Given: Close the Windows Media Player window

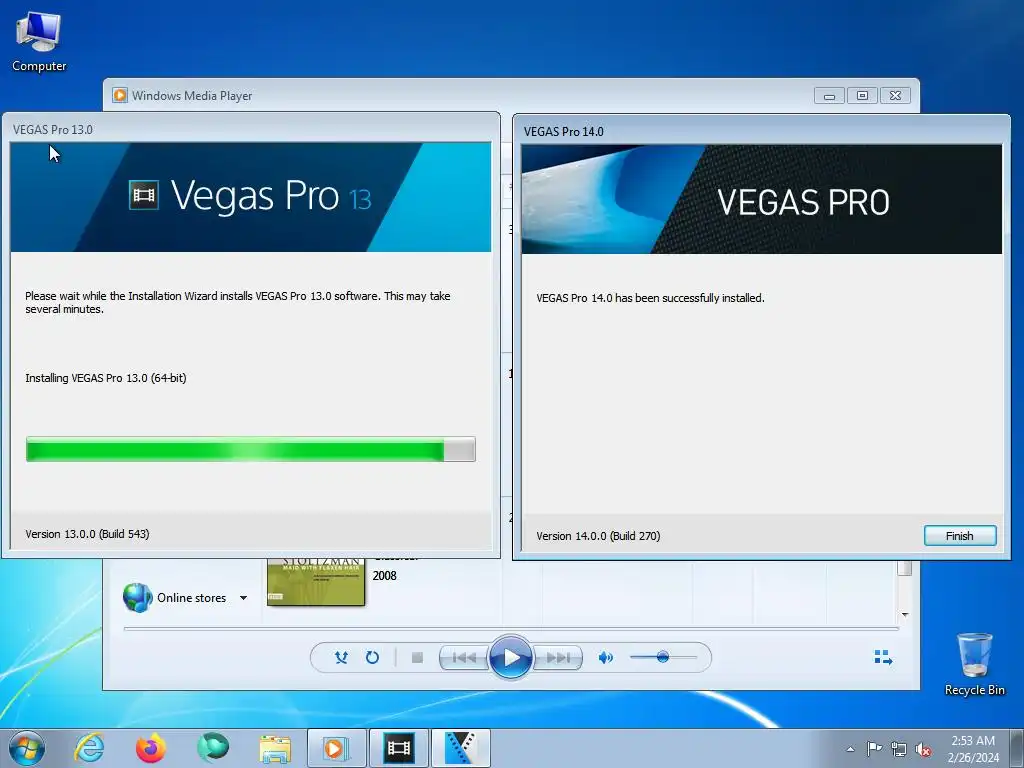Looking at the screenshot, I should click(x=895, y=95).
